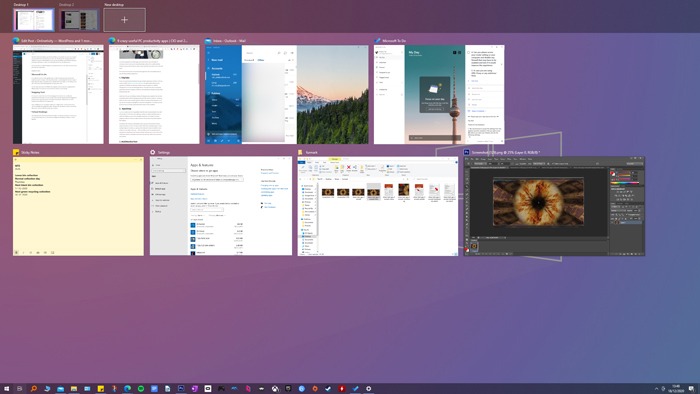Switch to the Desktop 2 thumbnail
Image resolution: width=700 pixels, height=394 pixels.
[79, 20]
